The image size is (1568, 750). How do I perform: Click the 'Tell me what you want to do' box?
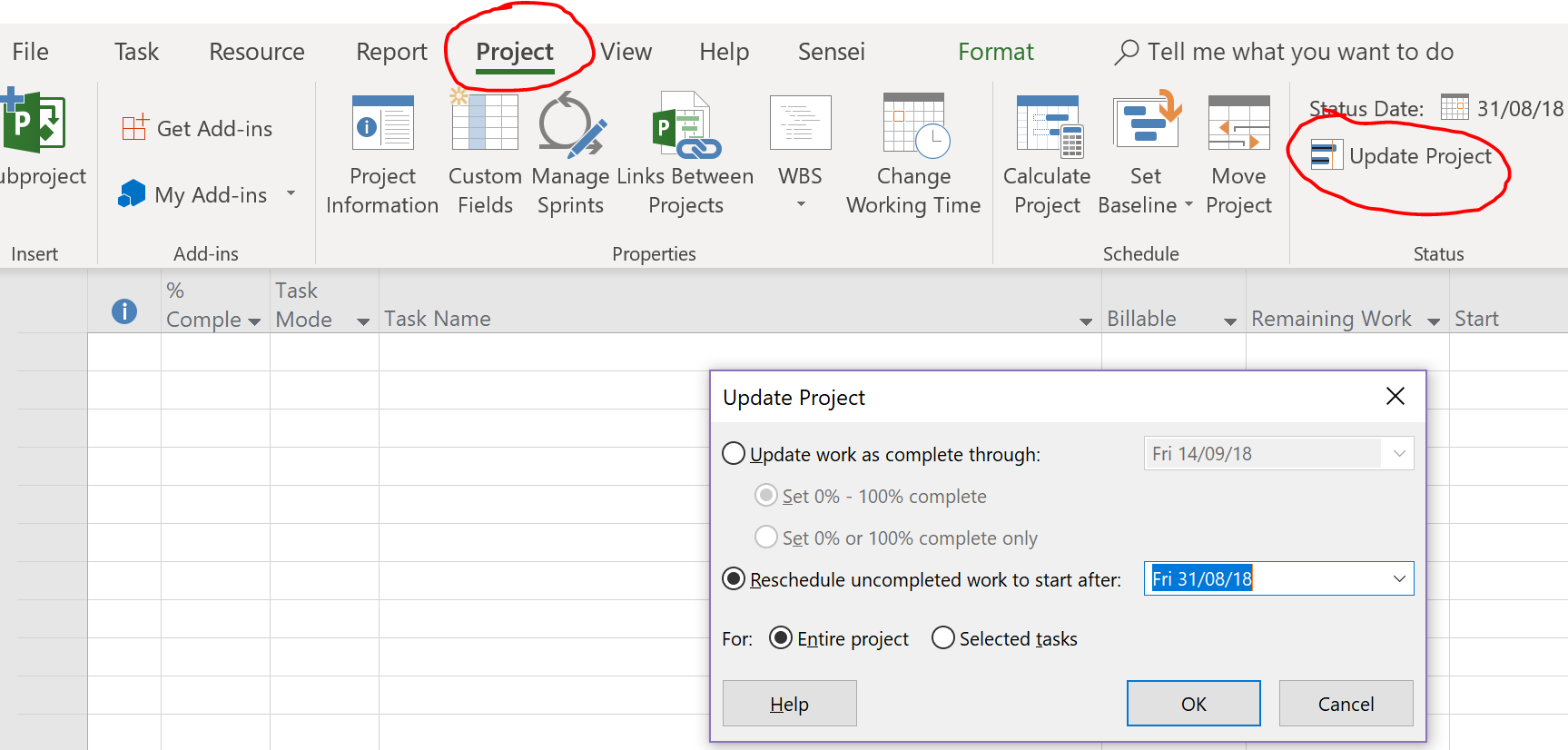coord(1298,52)
